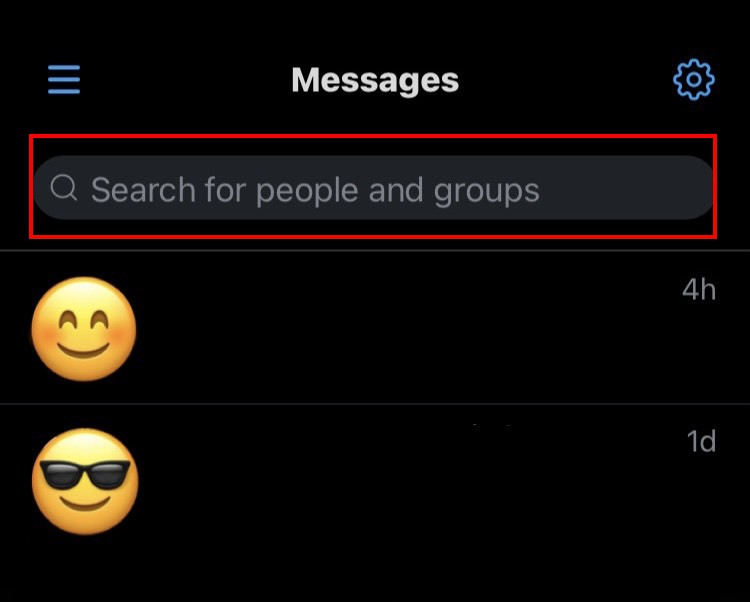Focus the Search for people and groups field
Screen dimensions: 750x602
pos(374,187)
